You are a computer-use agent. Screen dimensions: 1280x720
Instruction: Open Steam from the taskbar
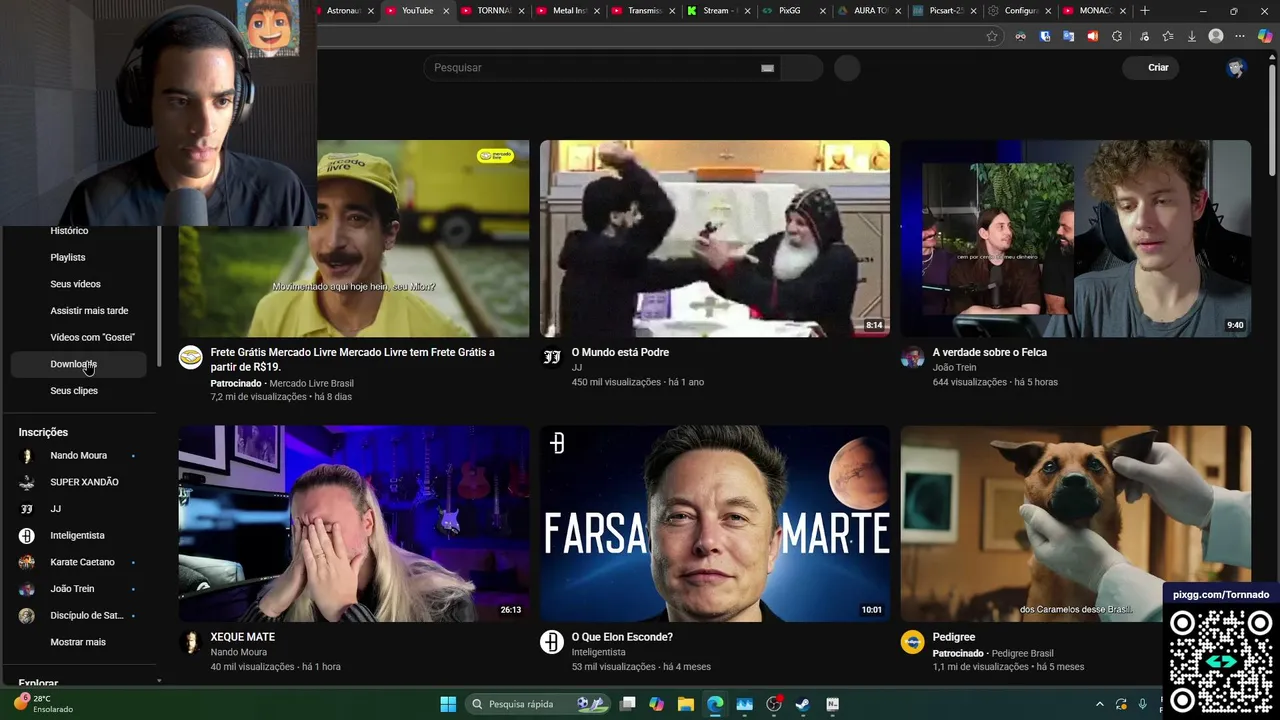point(802,704)
